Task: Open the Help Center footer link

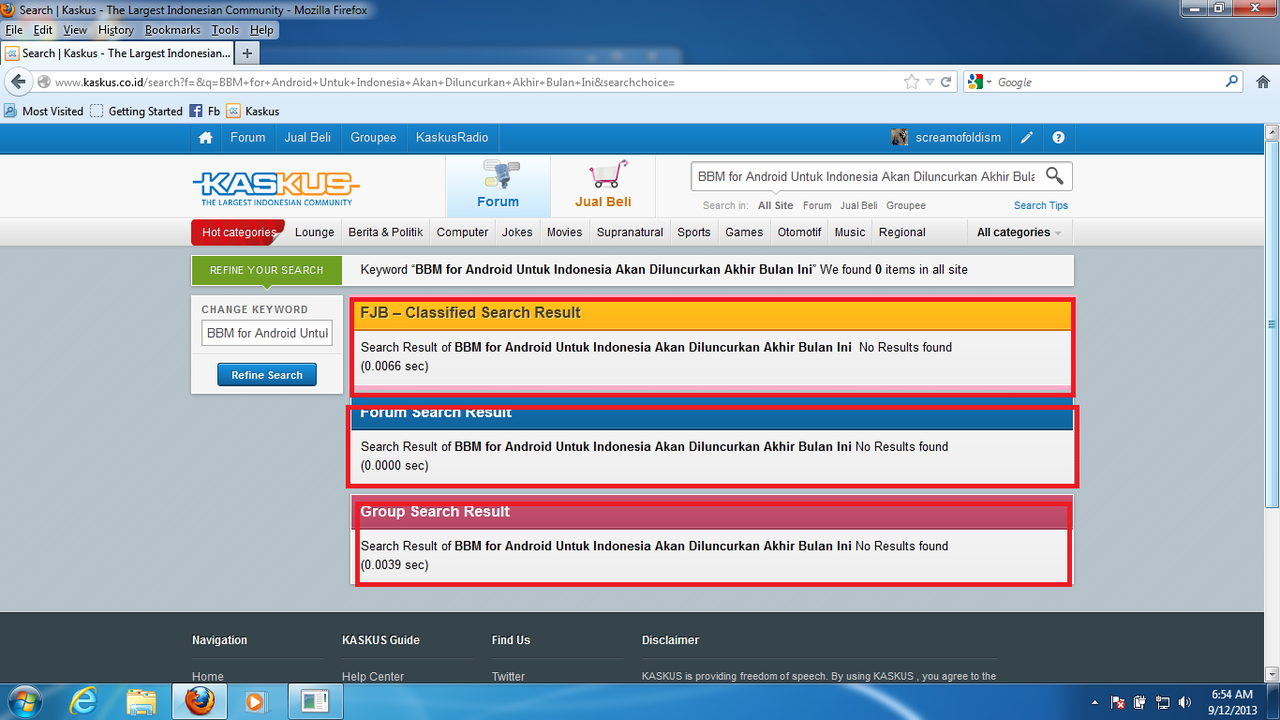Action: [x=373, y=677]
